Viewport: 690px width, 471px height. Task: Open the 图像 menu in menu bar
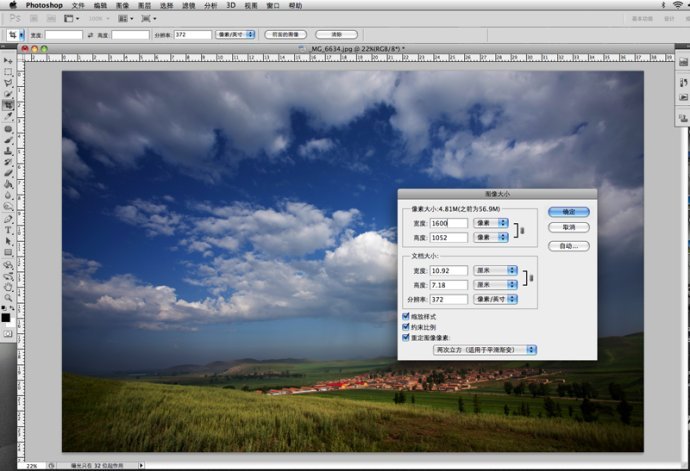(x=122, y=5)
